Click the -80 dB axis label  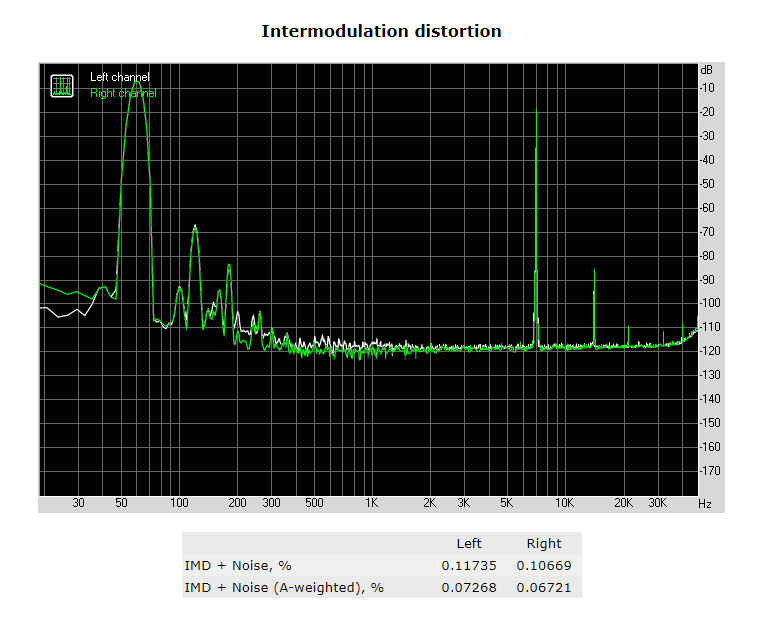[707, 255]
